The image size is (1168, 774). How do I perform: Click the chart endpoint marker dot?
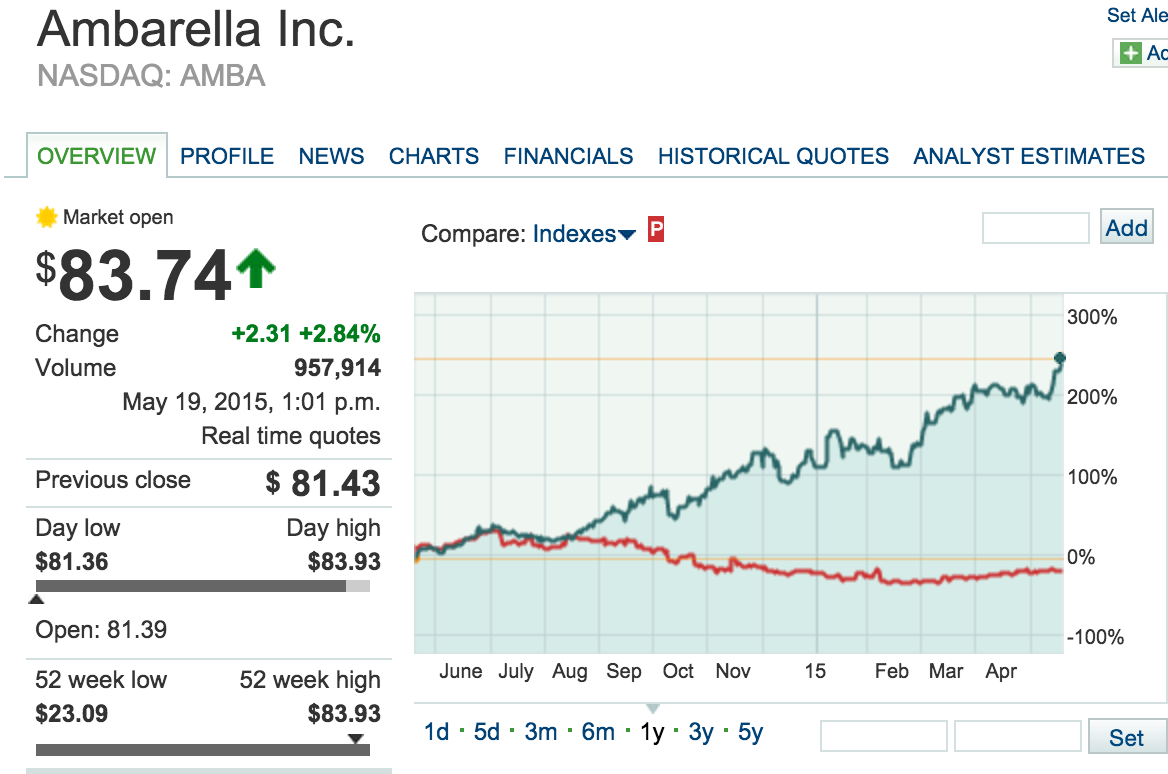(x=1060, y=358)
